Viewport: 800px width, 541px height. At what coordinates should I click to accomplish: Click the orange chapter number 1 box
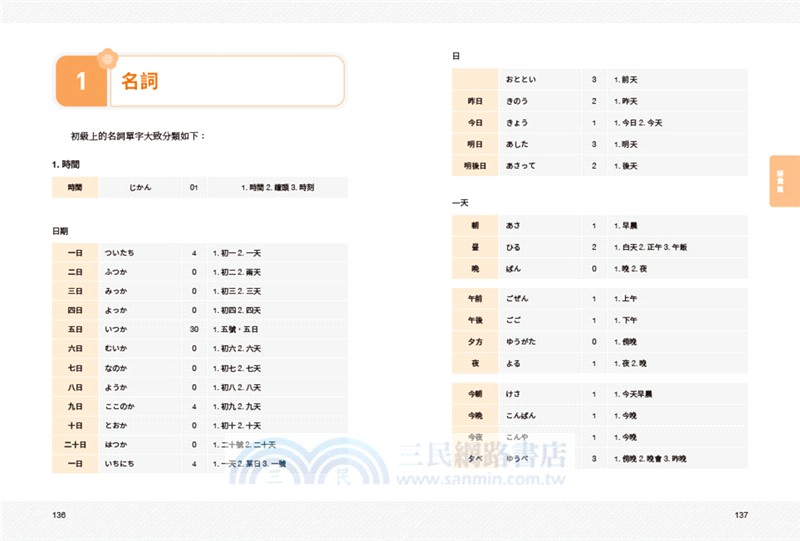[x=81, y=81]
